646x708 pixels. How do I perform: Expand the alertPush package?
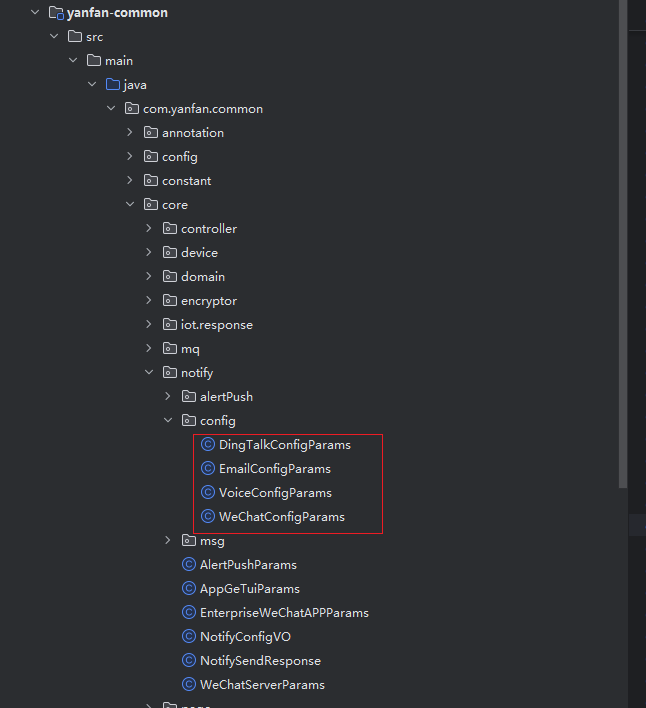point(168,397)
